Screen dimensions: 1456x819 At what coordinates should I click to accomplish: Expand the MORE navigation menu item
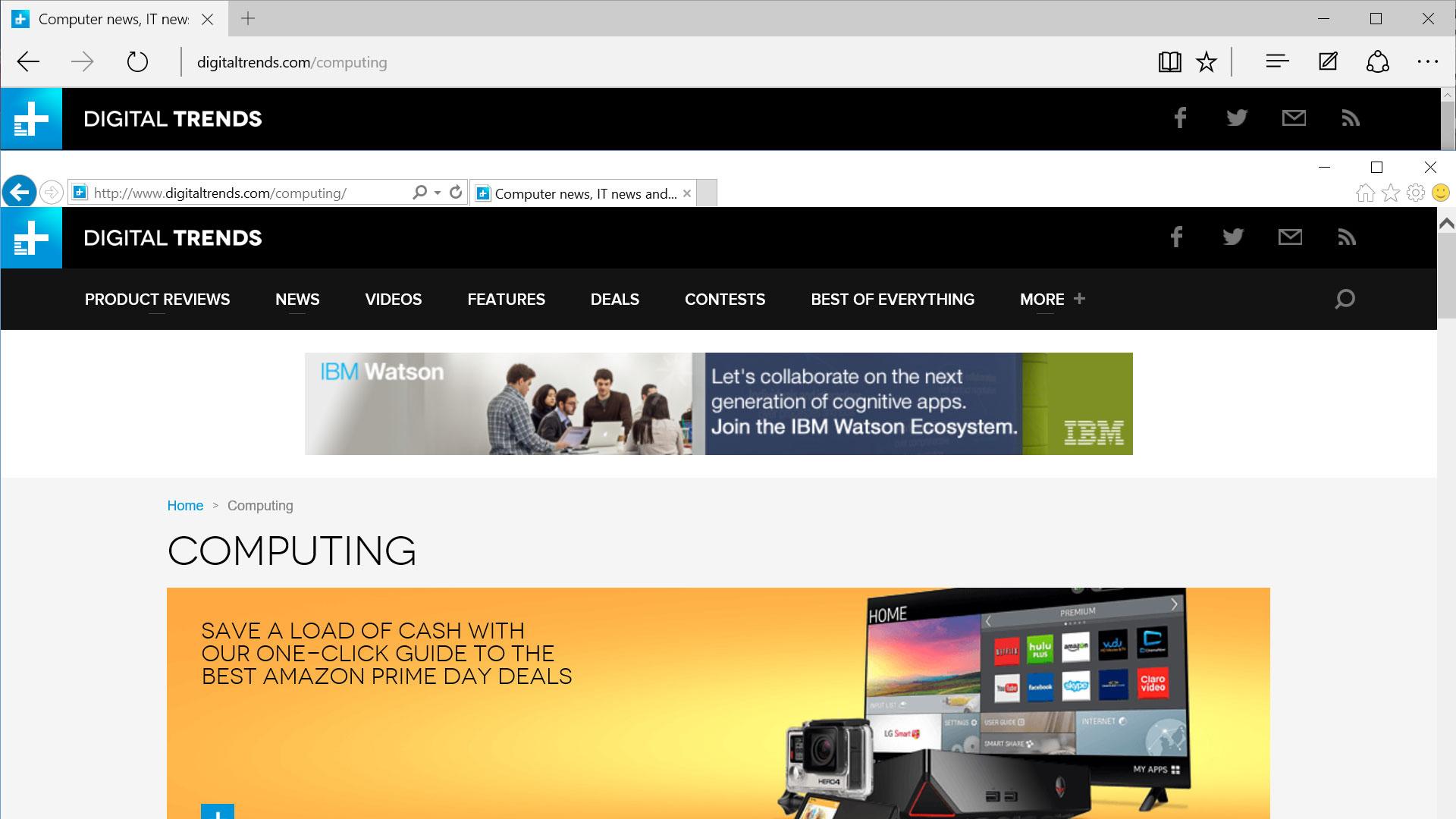1053,298
